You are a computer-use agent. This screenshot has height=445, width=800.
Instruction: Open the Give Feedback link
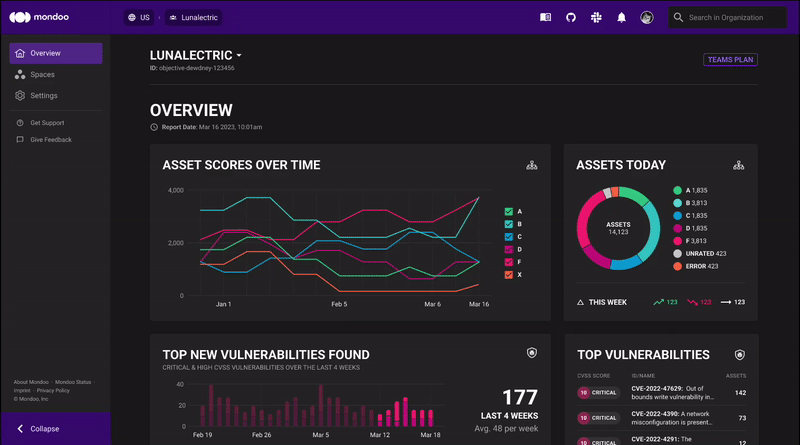click(x=50, y=139)
